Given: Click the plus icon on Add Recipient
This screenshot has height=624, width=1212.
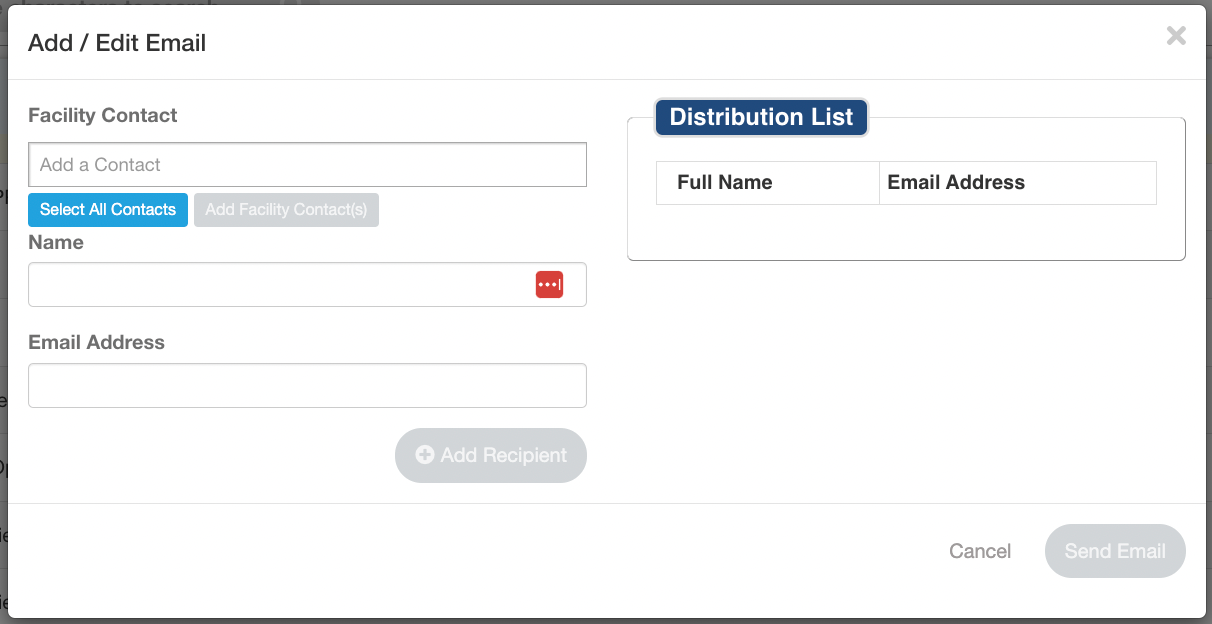Looking at the screenshot, I should click(425, 455).
